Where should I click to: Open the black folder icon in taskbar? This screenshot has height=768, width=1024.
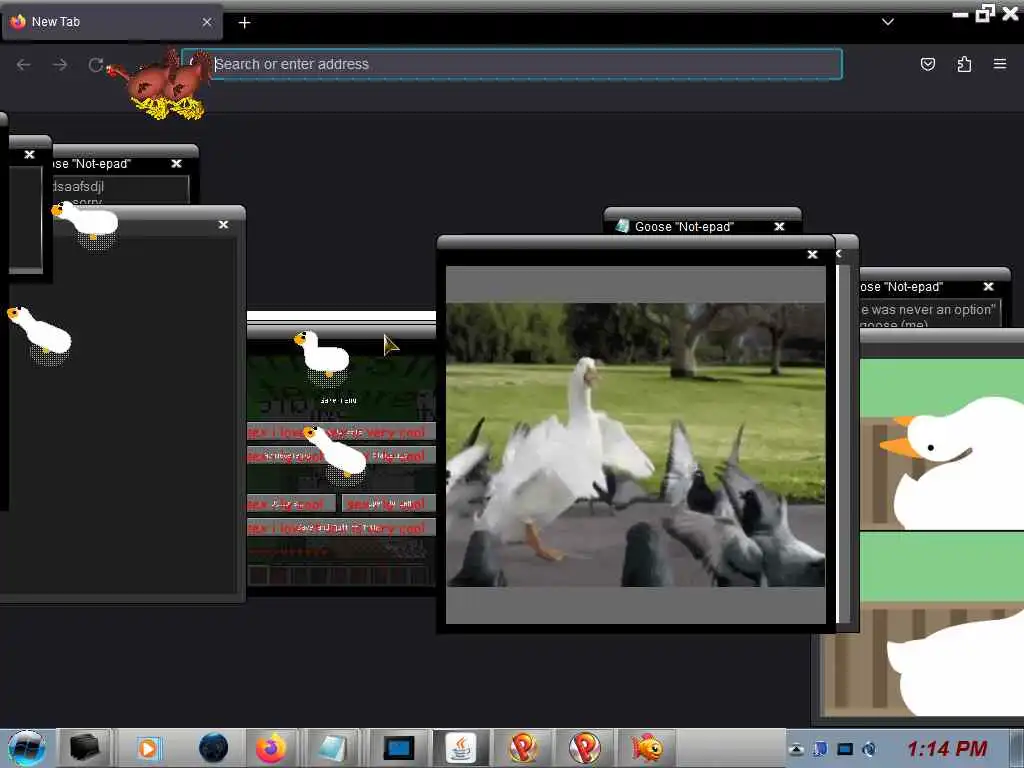[84, 748]
